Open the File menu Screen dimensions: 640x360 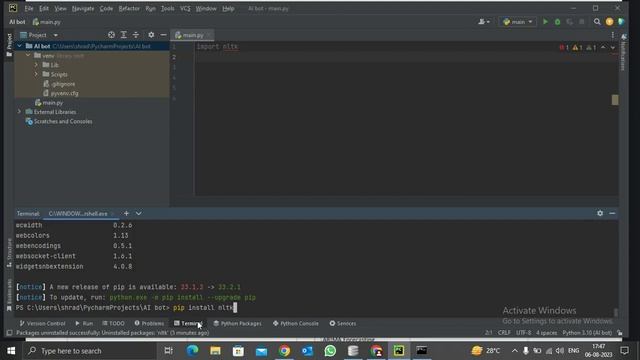29,9
